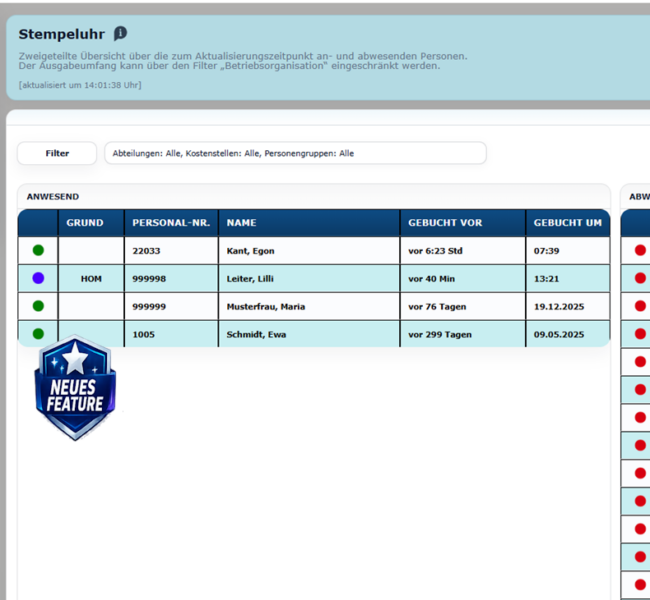The image size is (650, 600).
Task: Click the second red dot in absent list
Action: pyautogui.click(x=640, y=278)
